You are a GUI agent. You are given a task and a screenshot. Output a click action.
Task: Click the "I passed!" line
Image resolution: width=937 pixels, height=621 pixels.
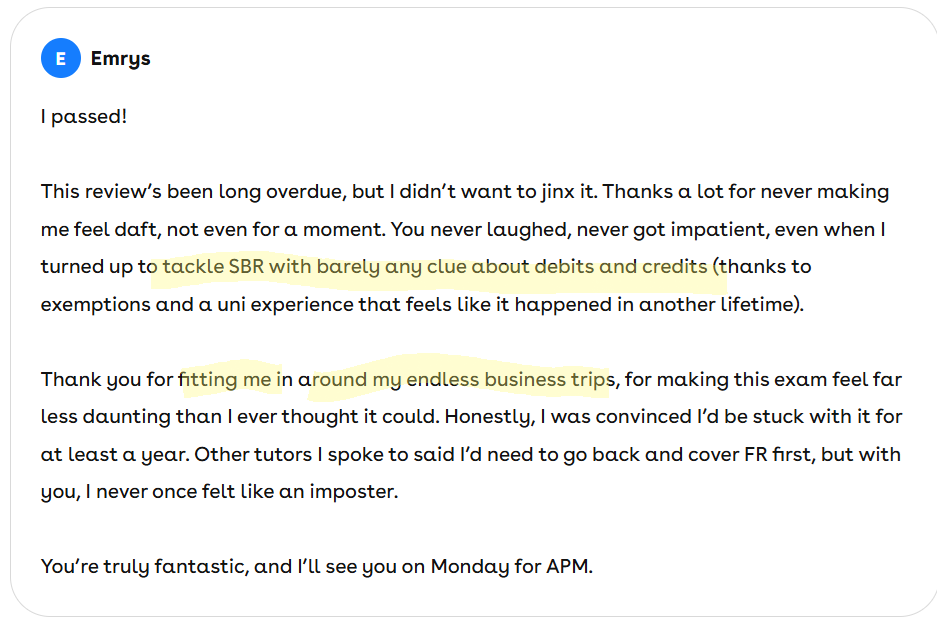pyautogui.click(x=84, y=116)
